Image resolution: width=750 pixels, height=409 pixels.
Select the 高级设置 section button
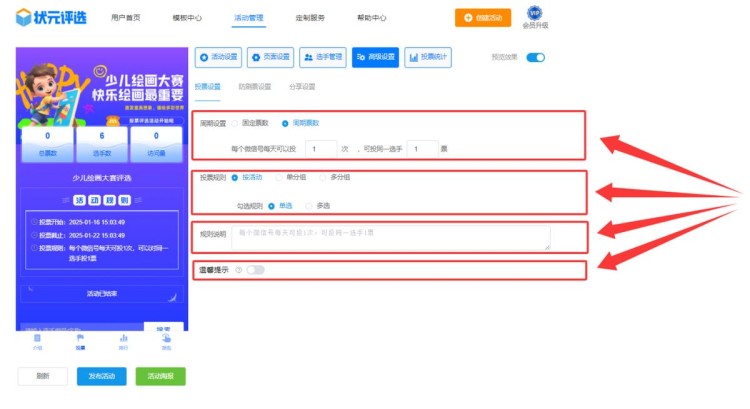(376, 58)
